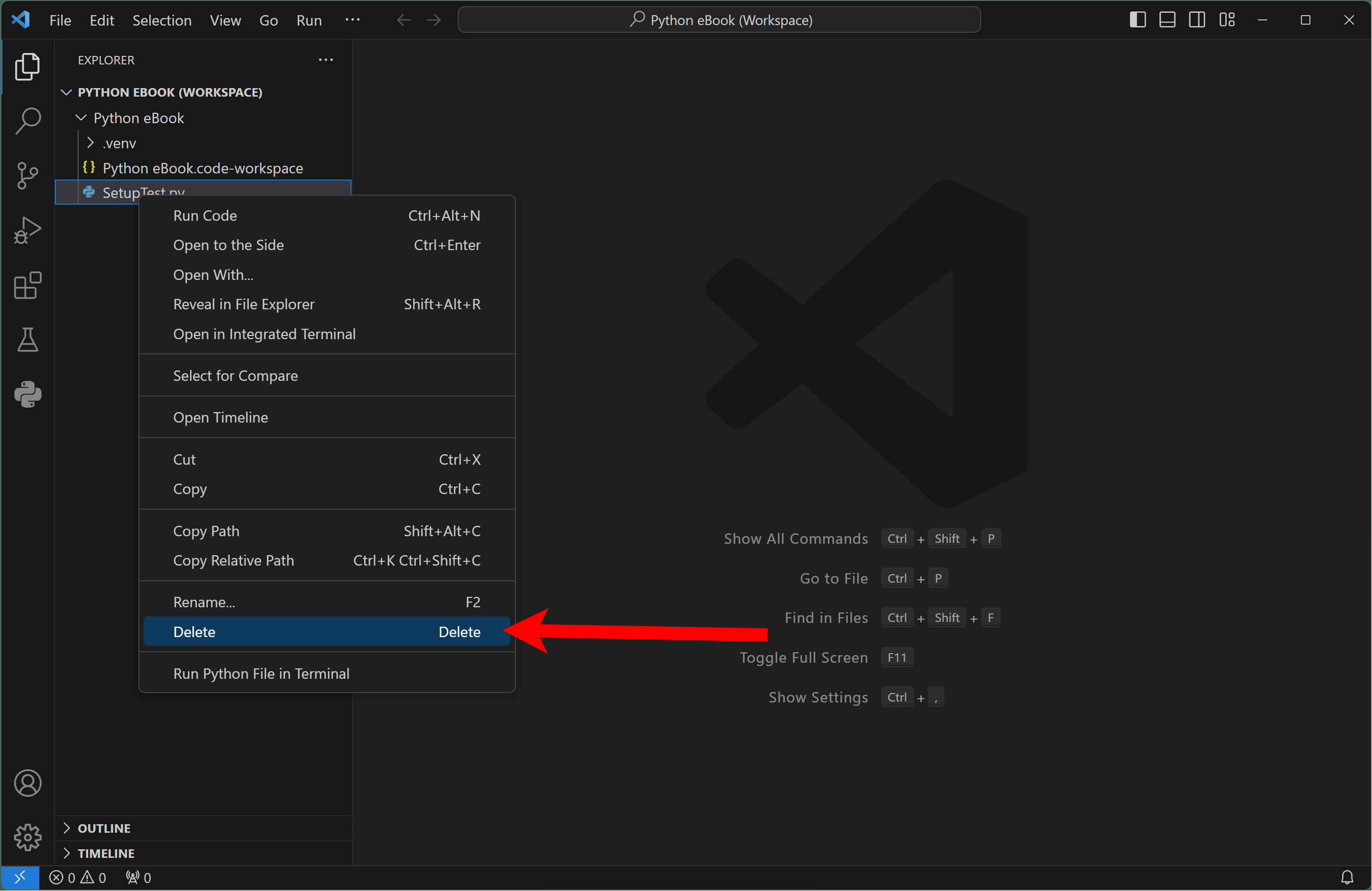1372x891 pixels.
Task: Open the File menu
Action: 61,20
